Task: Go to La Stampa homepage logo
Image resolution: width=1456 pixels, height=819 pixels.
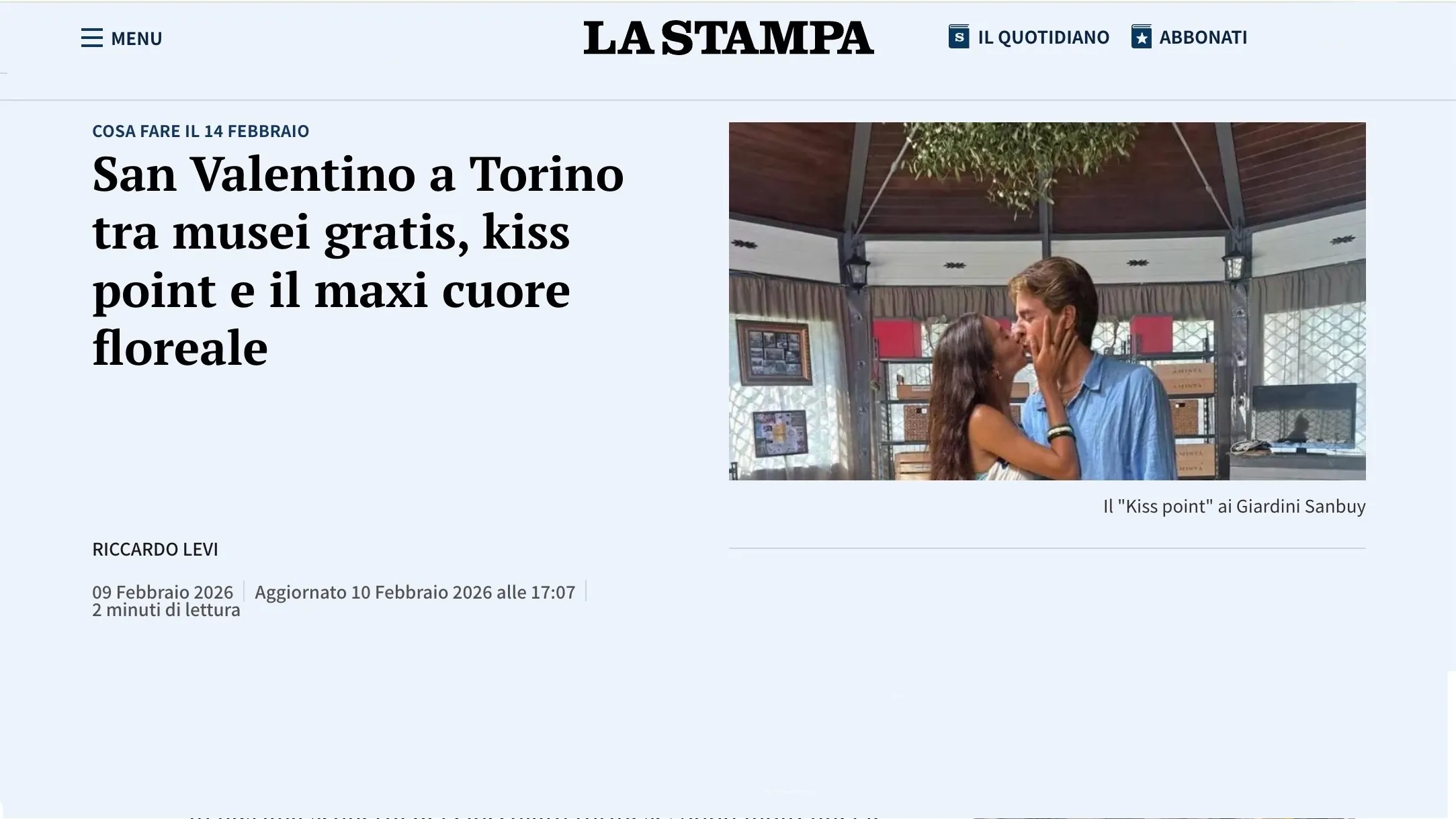Action: [728, 38]
